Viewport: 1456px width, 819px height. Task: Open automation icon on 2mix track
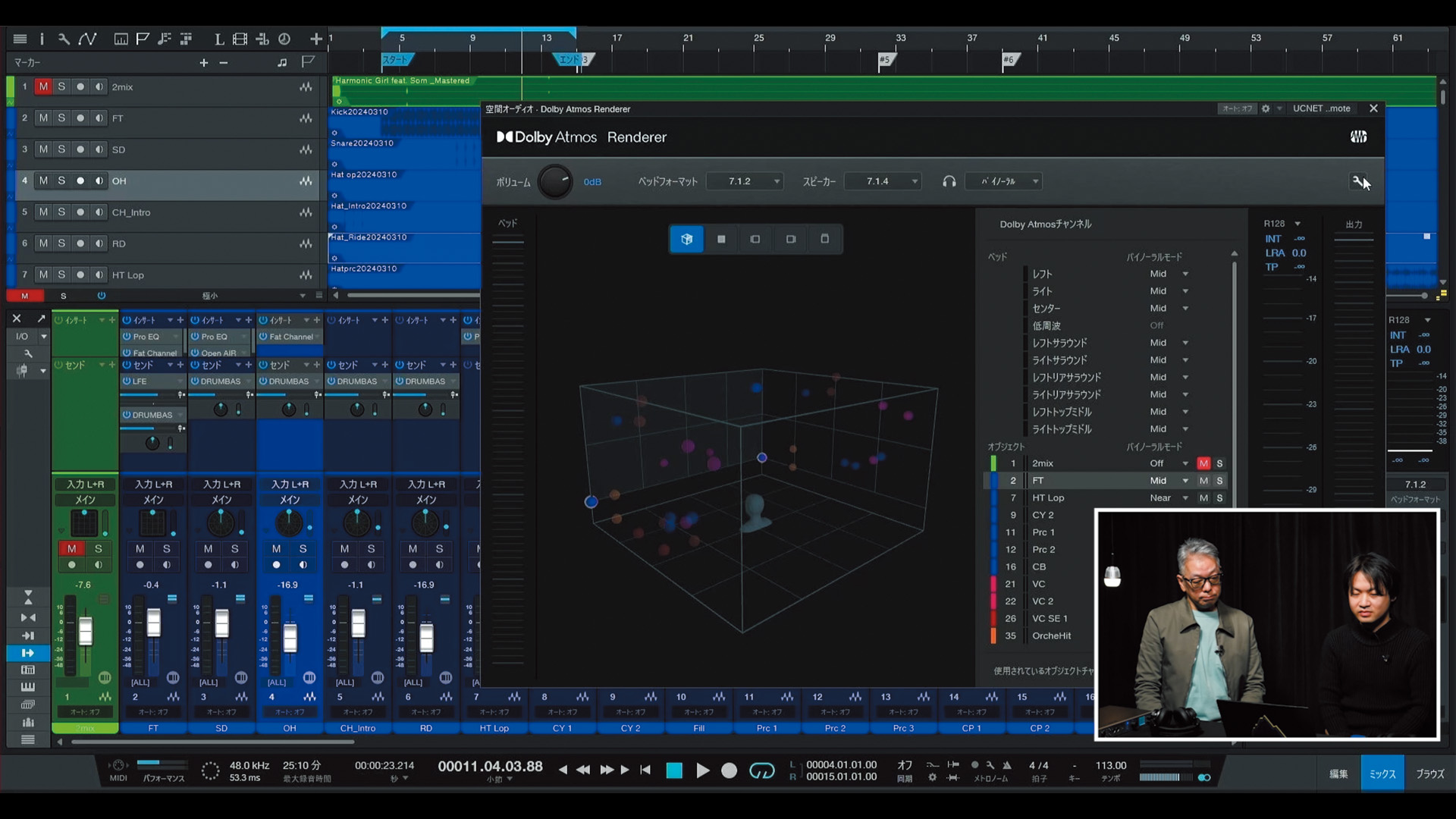click(306, 86)
